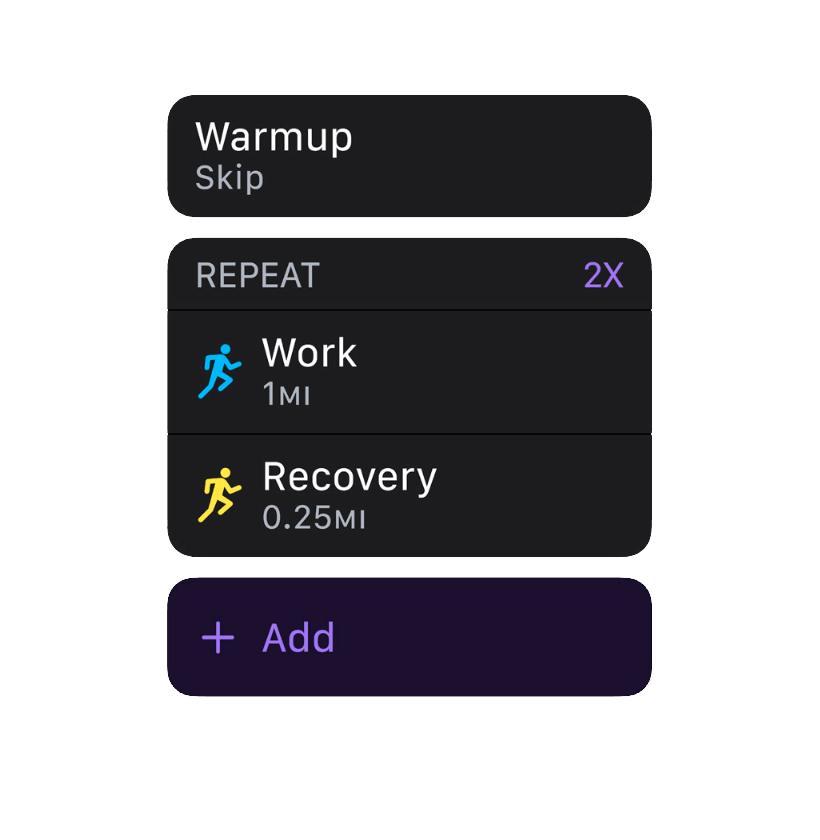820x840 pixels.
Task: Click the Warmup title text
Action: 274,137
